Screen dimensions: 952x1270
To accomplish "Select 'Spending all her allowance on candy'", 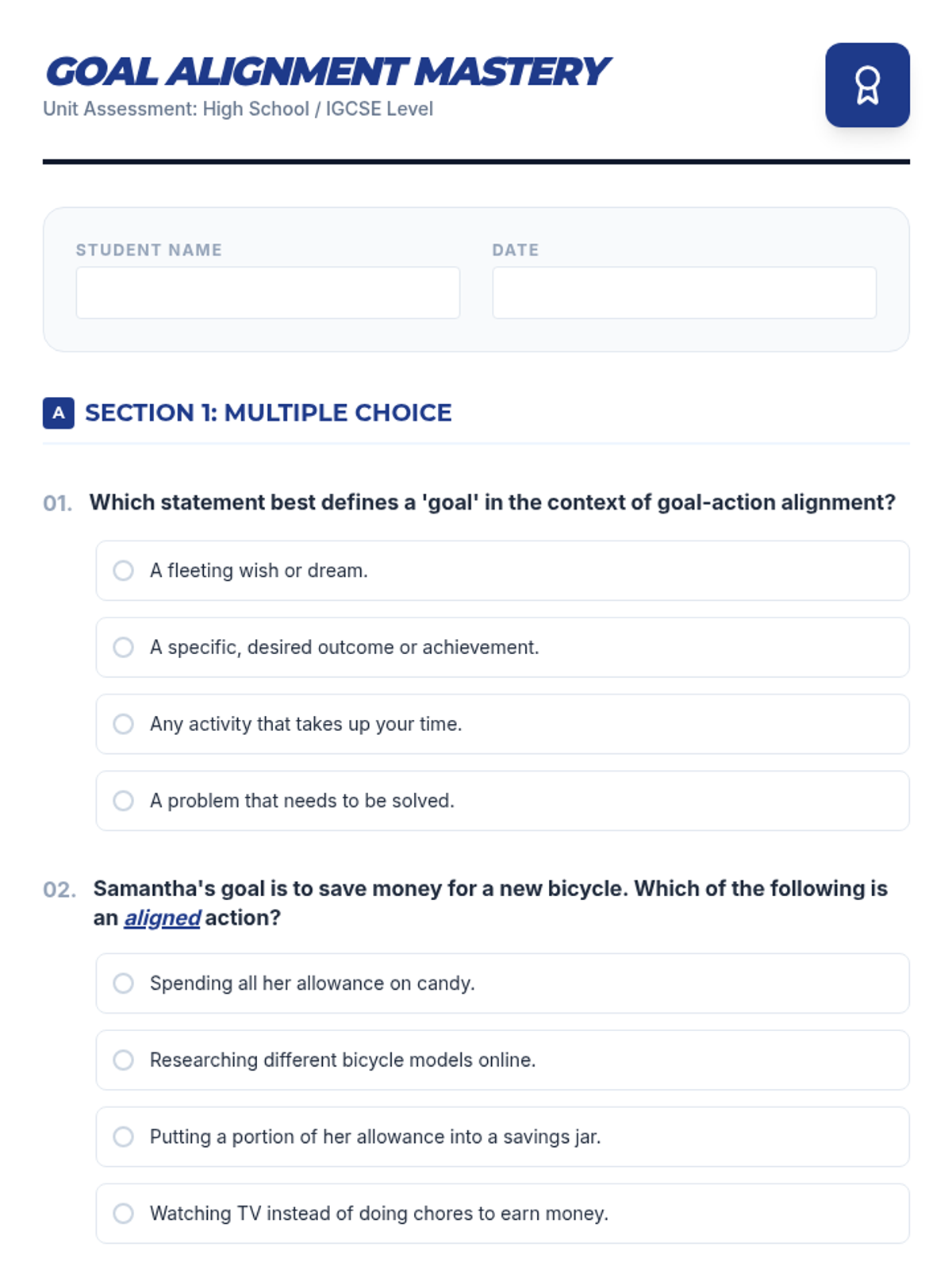I will (124, 983).
